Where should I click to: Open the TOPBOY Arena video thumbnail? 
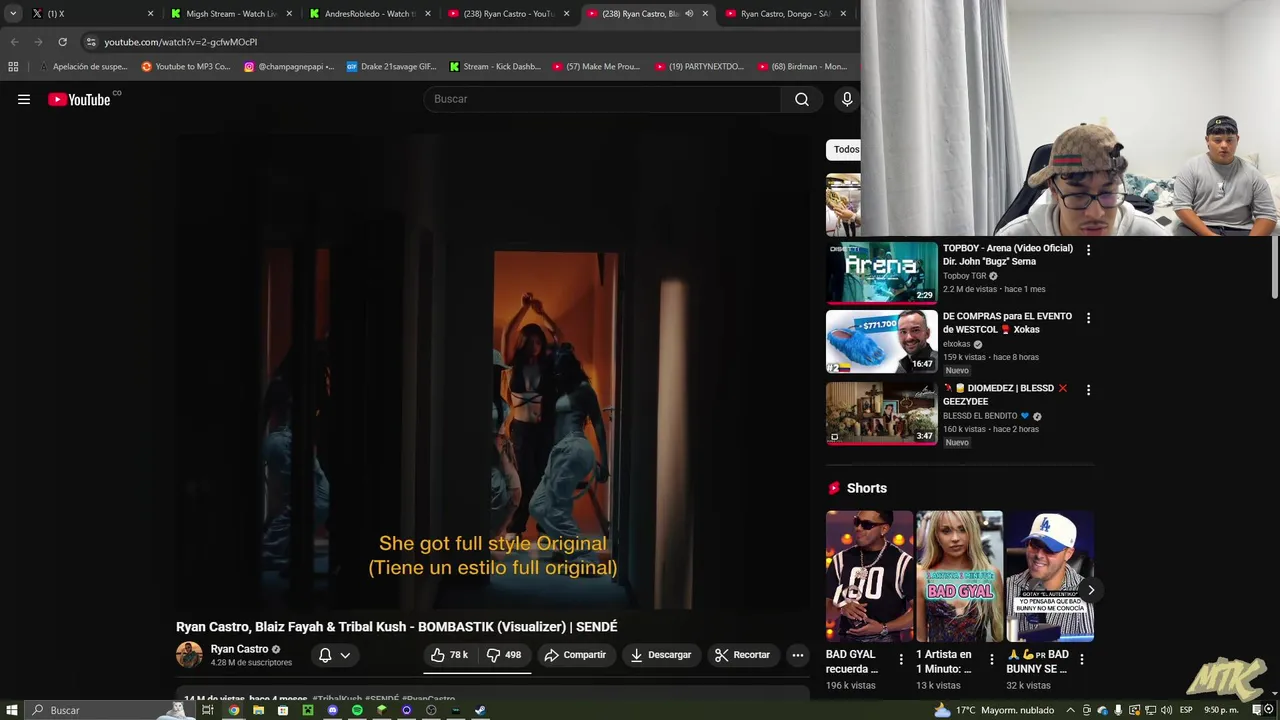tap(881, 272)
